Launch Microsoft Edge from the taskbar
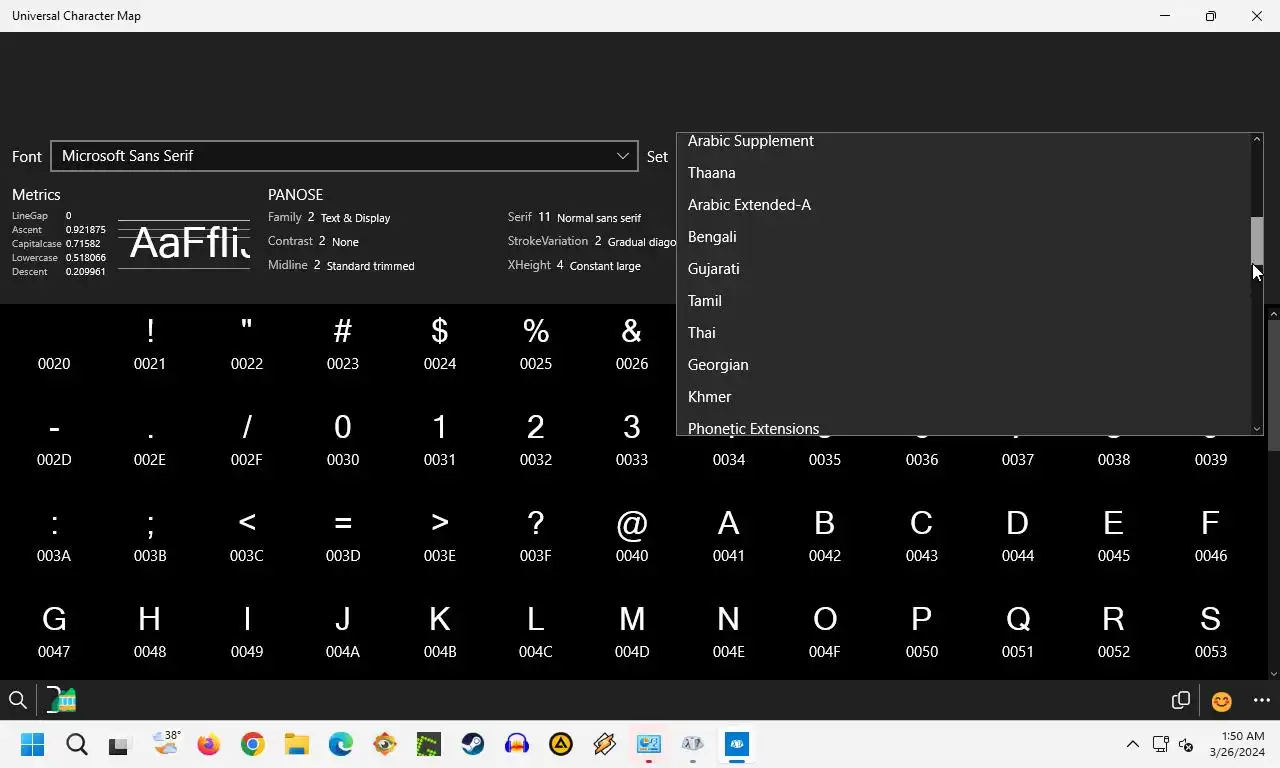 point(341,744)
